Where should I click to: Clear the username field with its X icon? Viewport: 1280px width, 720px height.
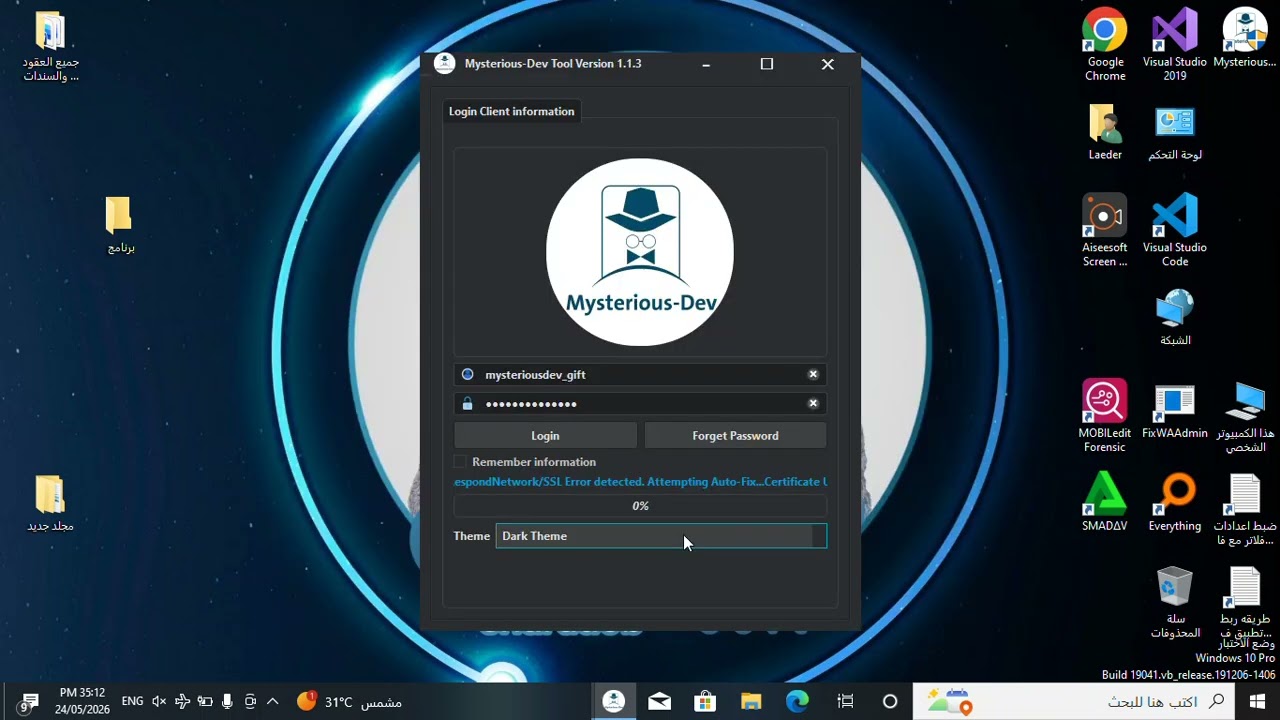click(813, 374)
